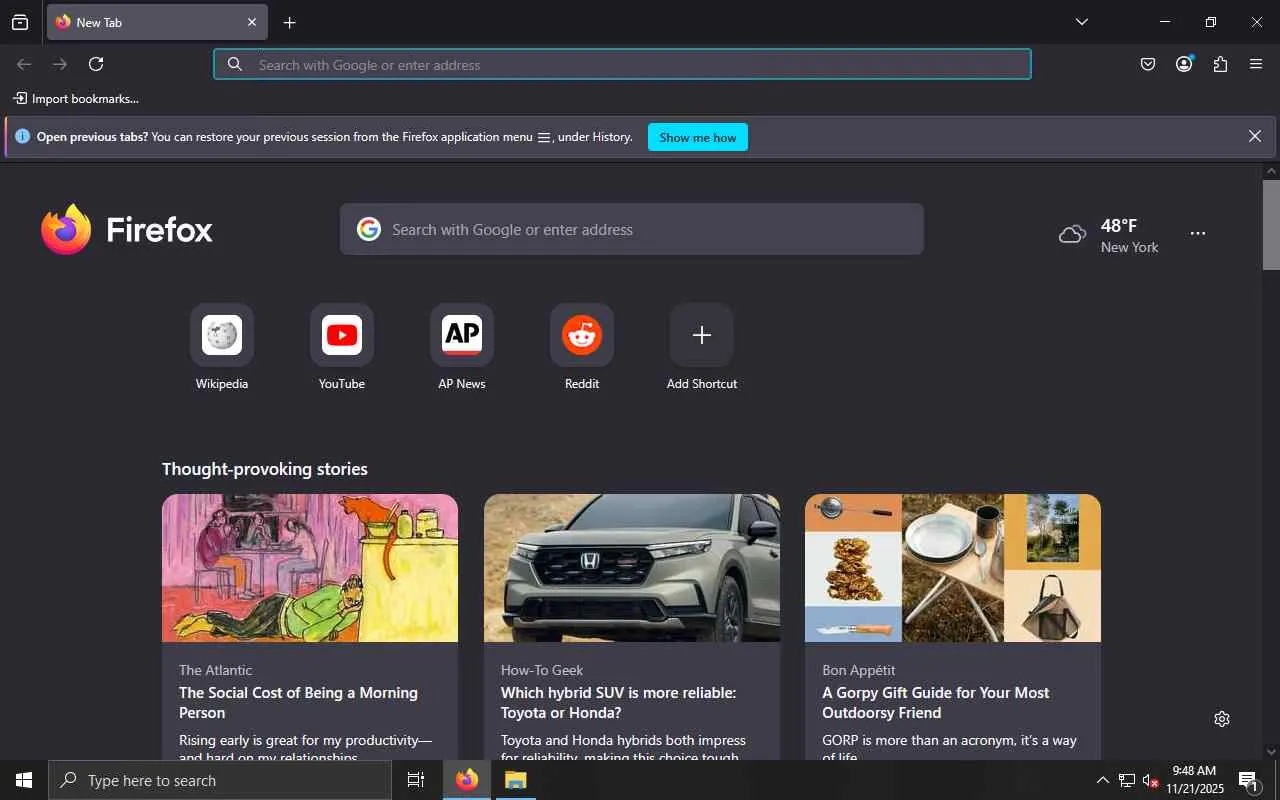Screen dimensions: 1280x800
Task: Click the page search box with Google
Action: [x=632, y=229]
